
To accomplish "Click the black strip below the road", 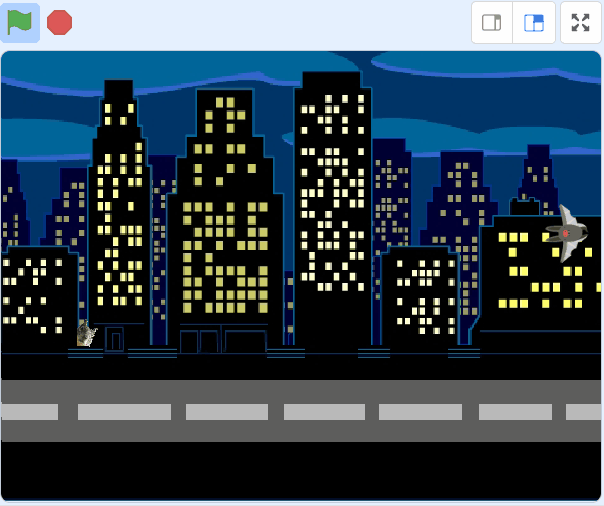I will 300,470.
